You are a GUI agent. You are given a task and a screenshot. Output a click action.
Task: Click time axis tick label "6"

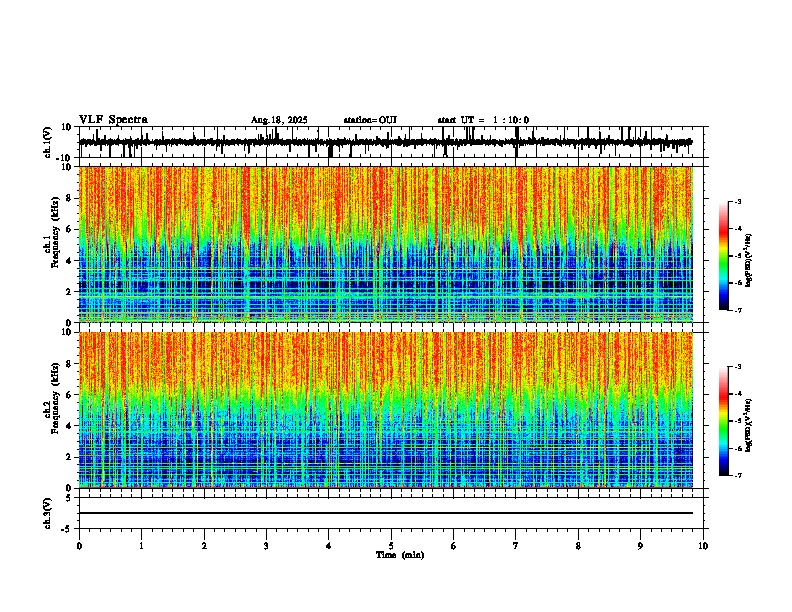pos(454,546)
